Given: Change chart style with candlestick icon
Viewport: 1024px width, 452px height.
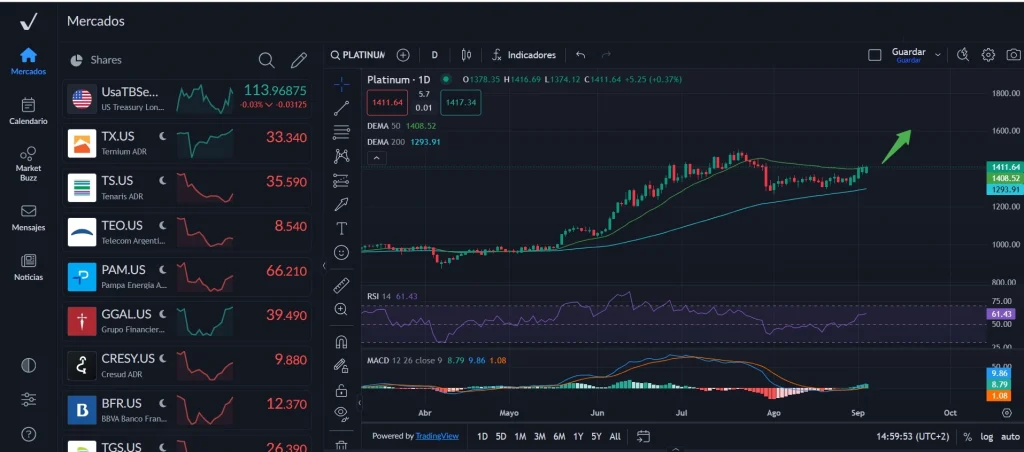Looking at the screenshot, I should (466, 55).
